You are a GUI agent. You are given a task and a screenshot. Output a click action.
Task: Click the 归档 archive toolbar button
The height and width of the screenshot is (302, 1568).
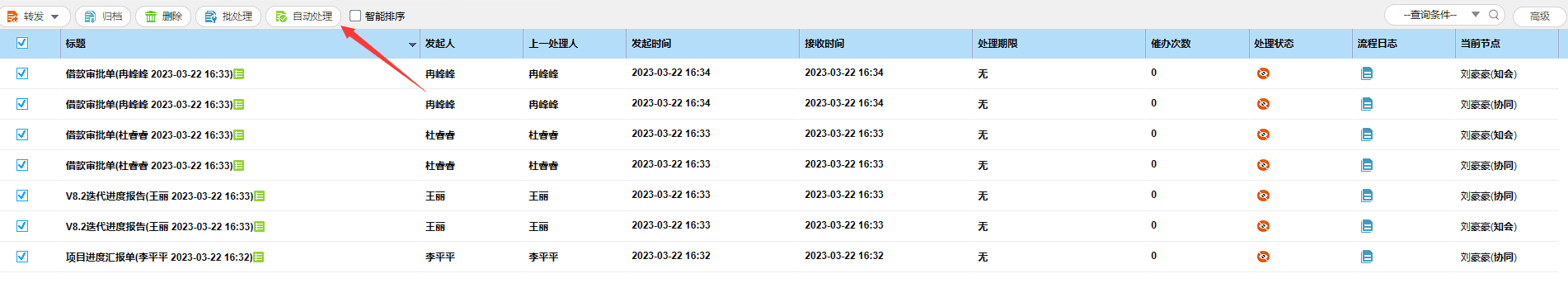click(103, 17)
